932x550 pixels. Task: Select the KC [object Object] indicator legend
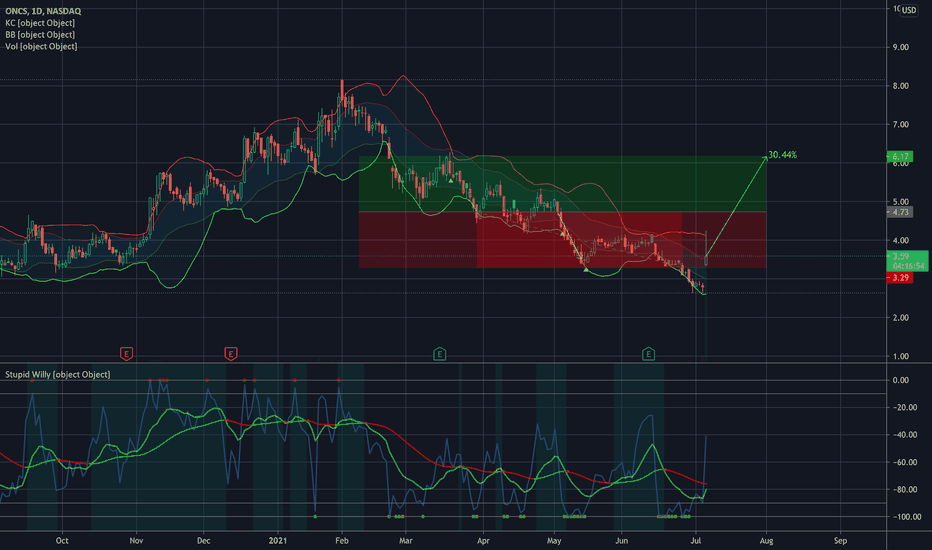40,23
